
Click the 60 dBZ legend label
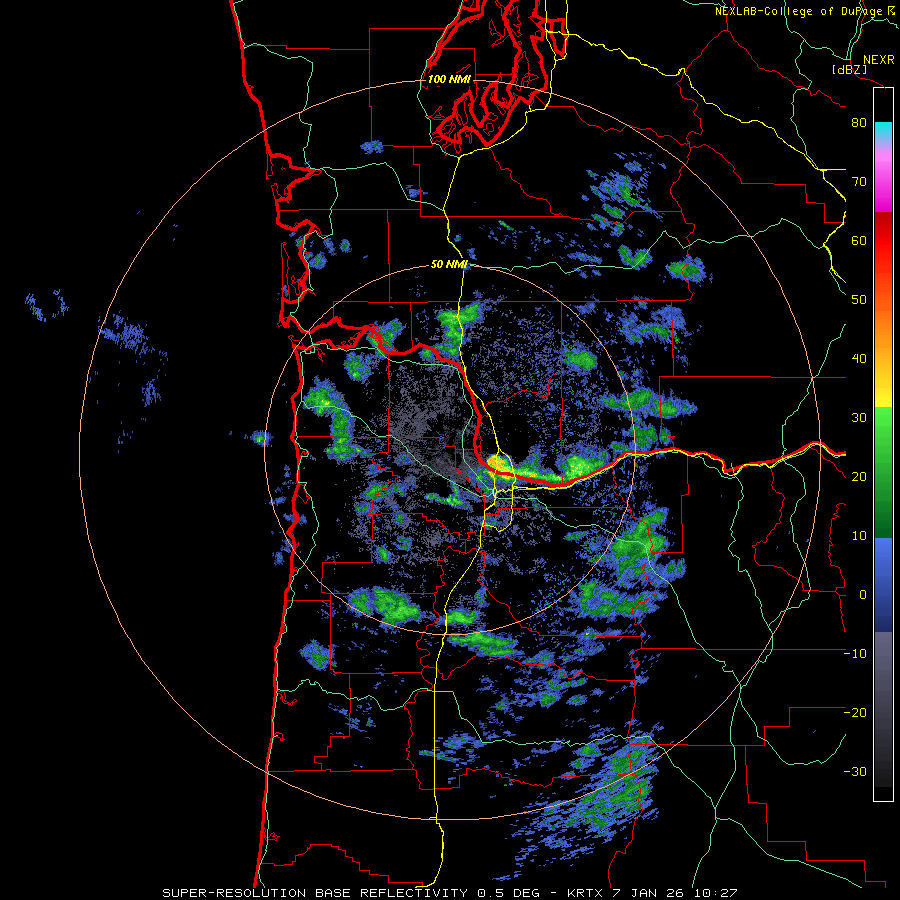[x=859, y=240]
